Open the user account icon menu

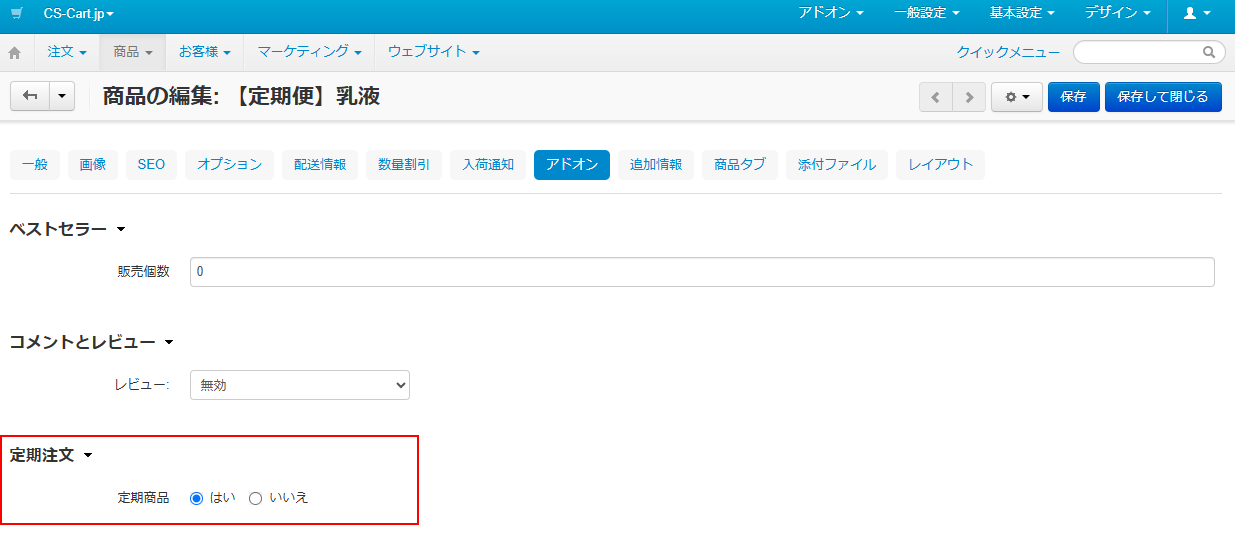[1196, 14]
